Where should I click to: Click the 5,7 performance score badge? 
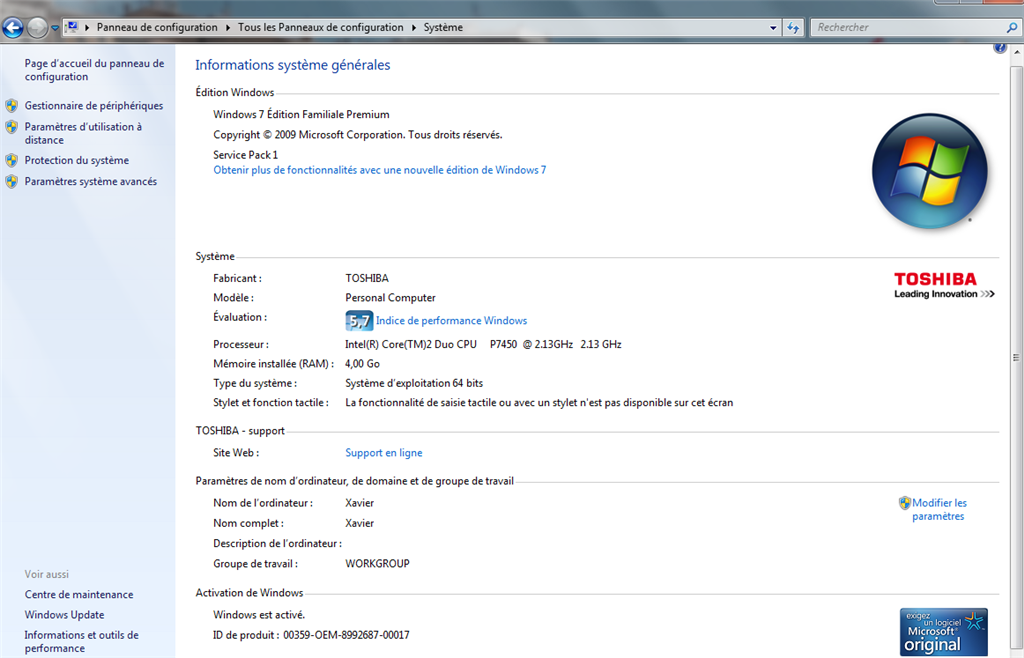pyautogui.click(x=359, y=321)
